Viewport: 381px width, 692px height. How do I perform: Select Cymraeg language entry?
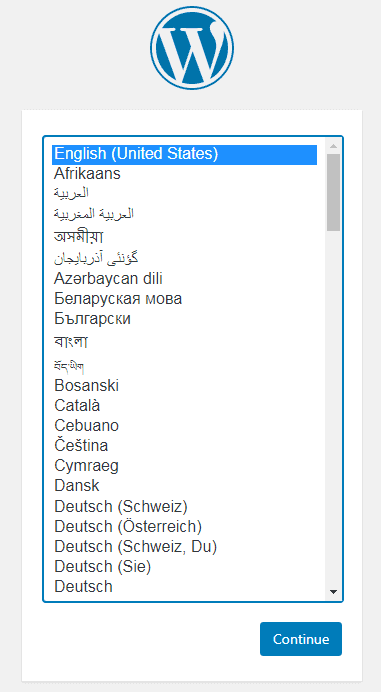pos(185,466)
